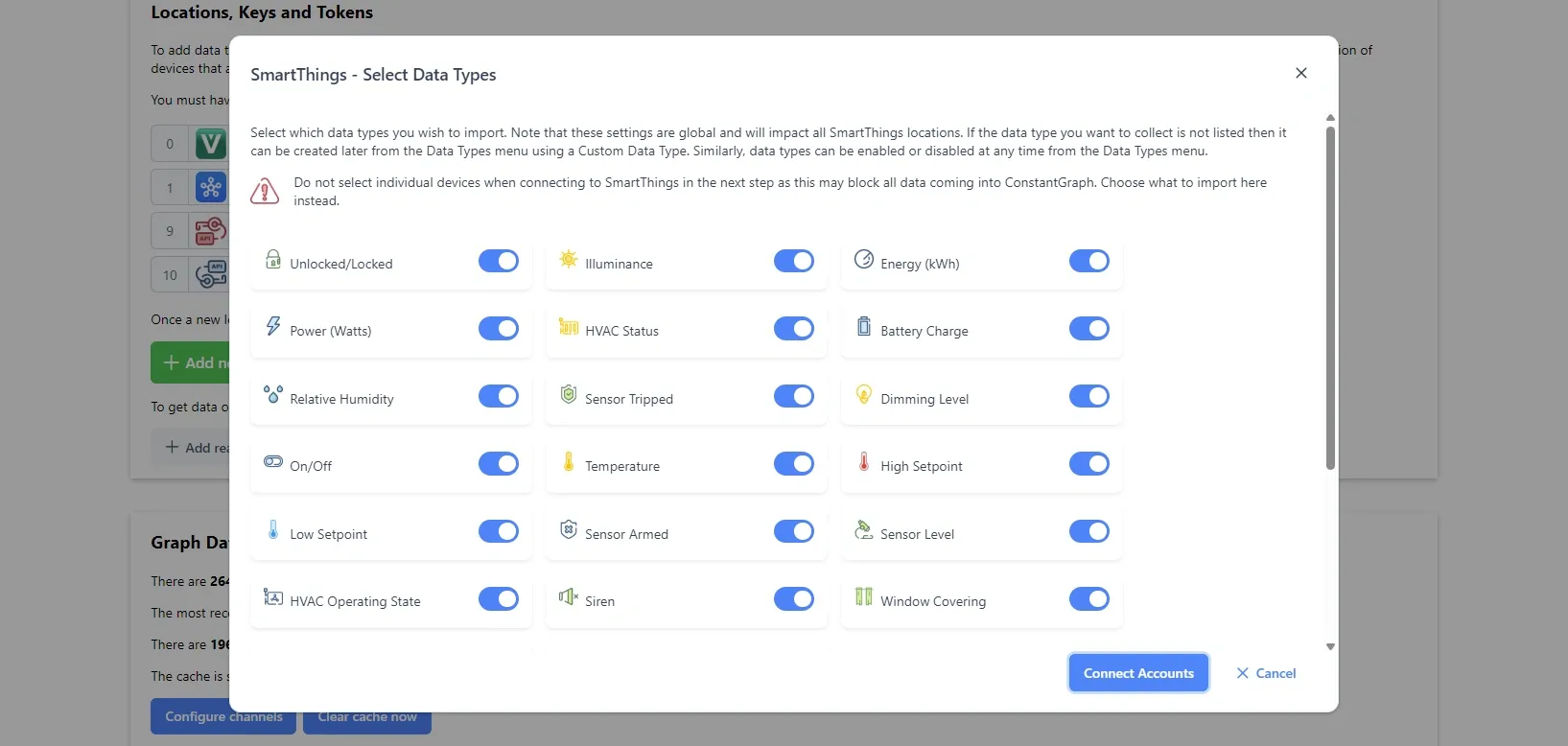Click the green V location icon in row 0
This screenshot has height=746, width=1568.
click(210, 144)
